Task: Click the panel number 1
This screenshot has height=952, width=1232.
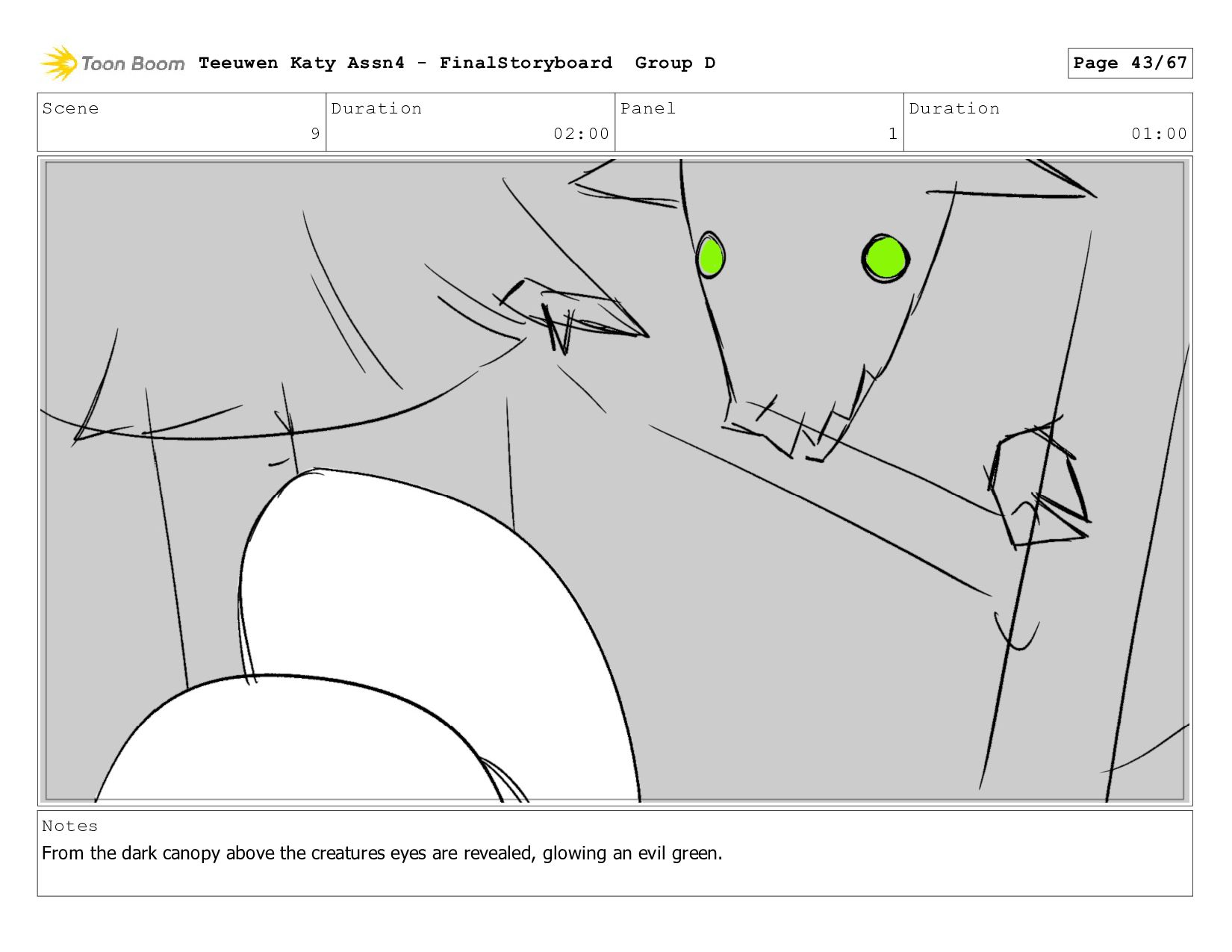Action: [892, 134]
